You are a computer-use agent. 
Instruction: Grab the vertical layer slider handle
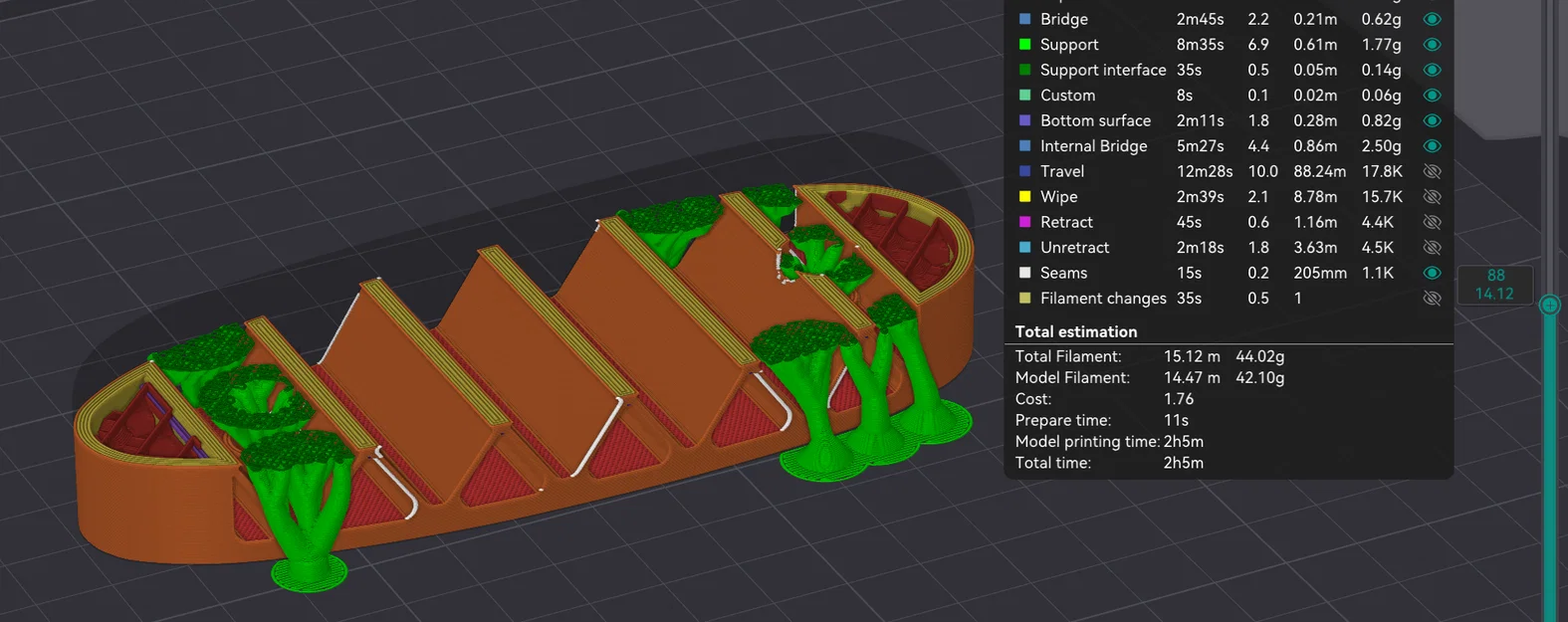point(1549,306)
